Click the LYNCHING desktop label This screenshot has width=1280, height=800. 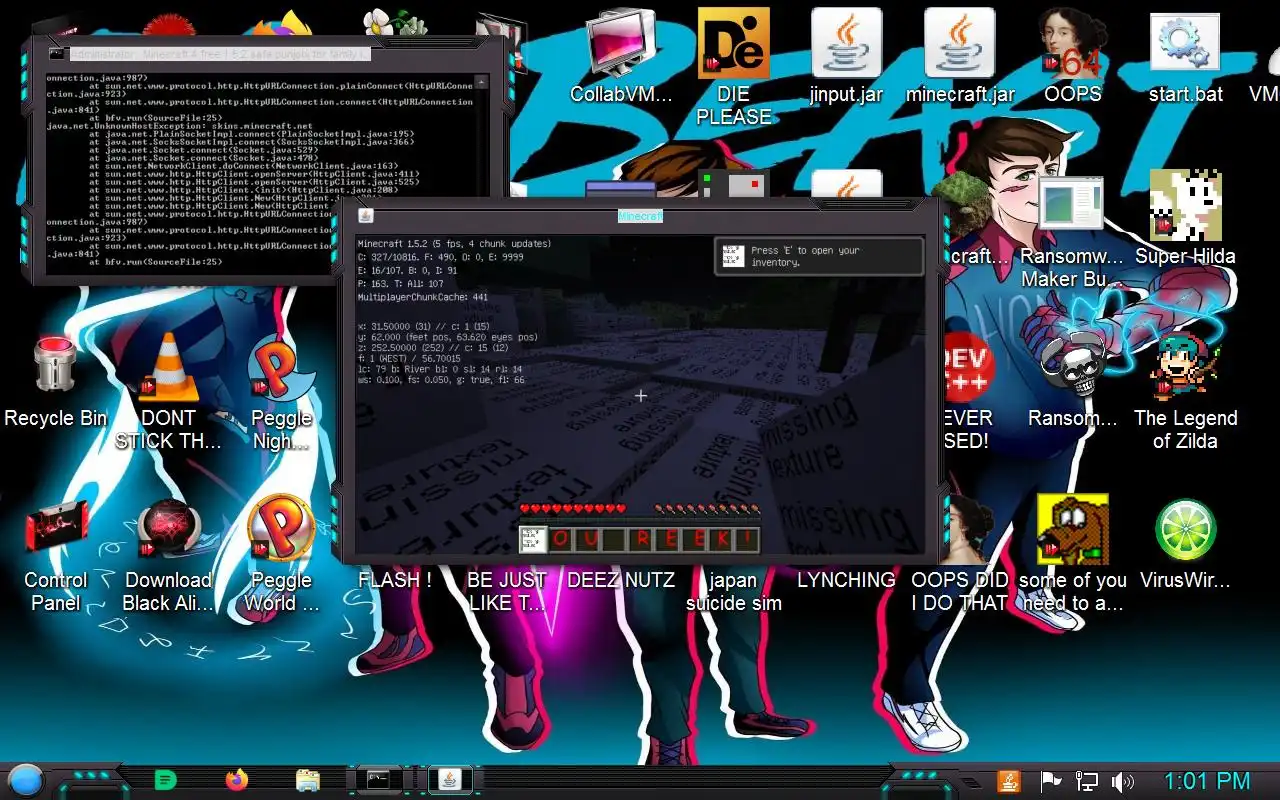846,580
